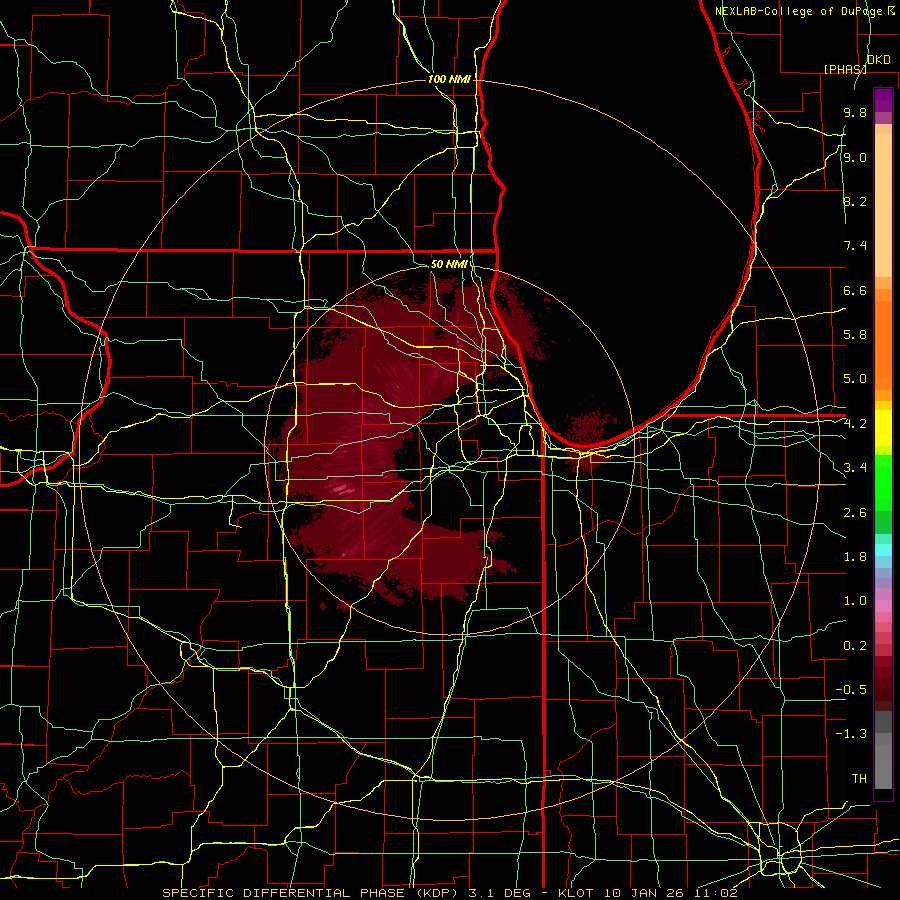Click the 50 NMI range ring label

click(449, 264)
